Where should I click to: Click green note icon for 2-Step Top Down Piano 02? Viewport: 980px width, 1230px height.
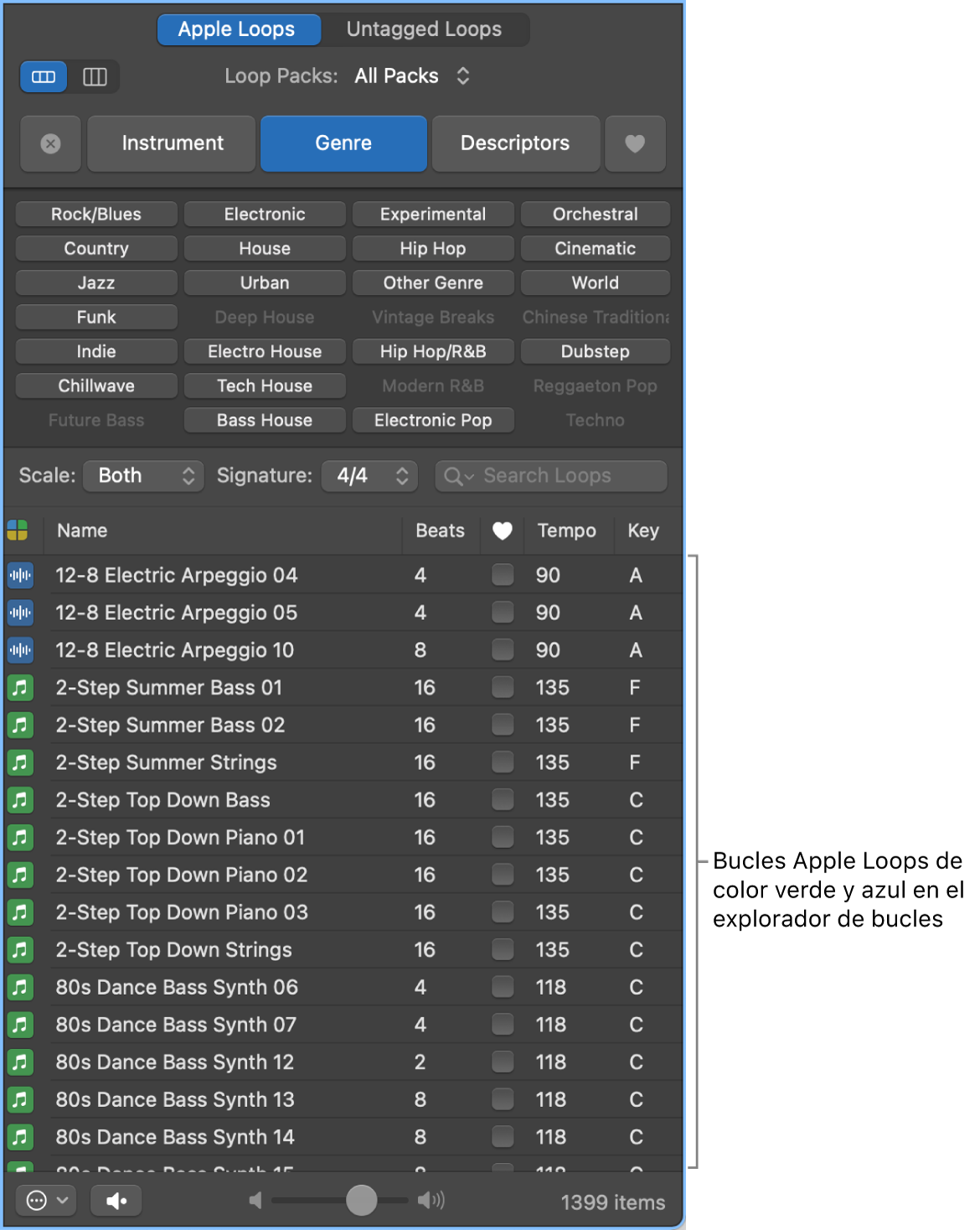20,875
